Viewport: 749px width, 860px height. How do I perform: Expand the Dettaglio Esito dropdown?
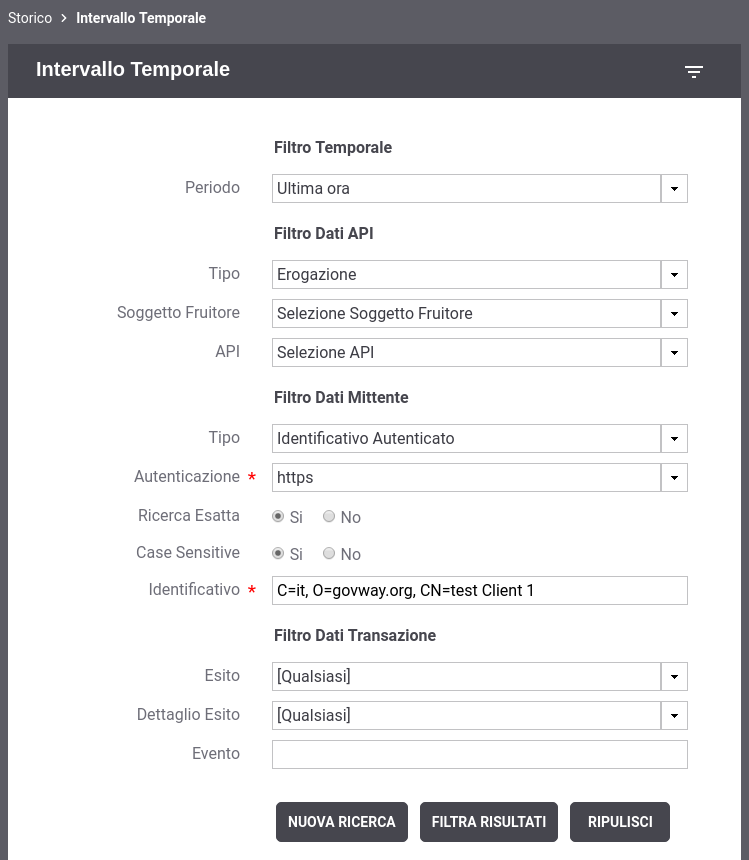(x=479, y=715)
